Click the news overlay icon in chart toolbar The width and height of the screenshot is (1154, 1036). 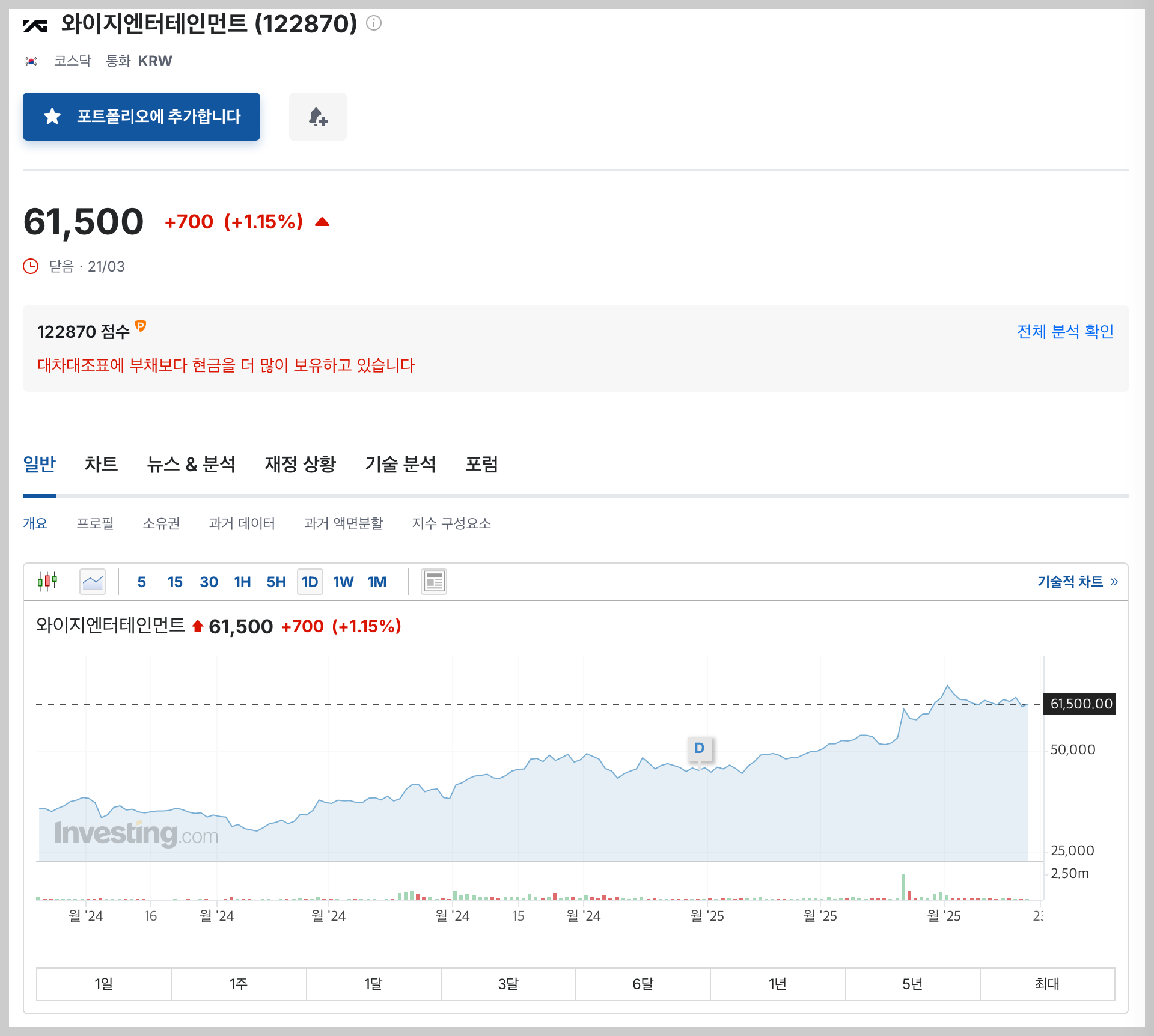click(433, 581)
